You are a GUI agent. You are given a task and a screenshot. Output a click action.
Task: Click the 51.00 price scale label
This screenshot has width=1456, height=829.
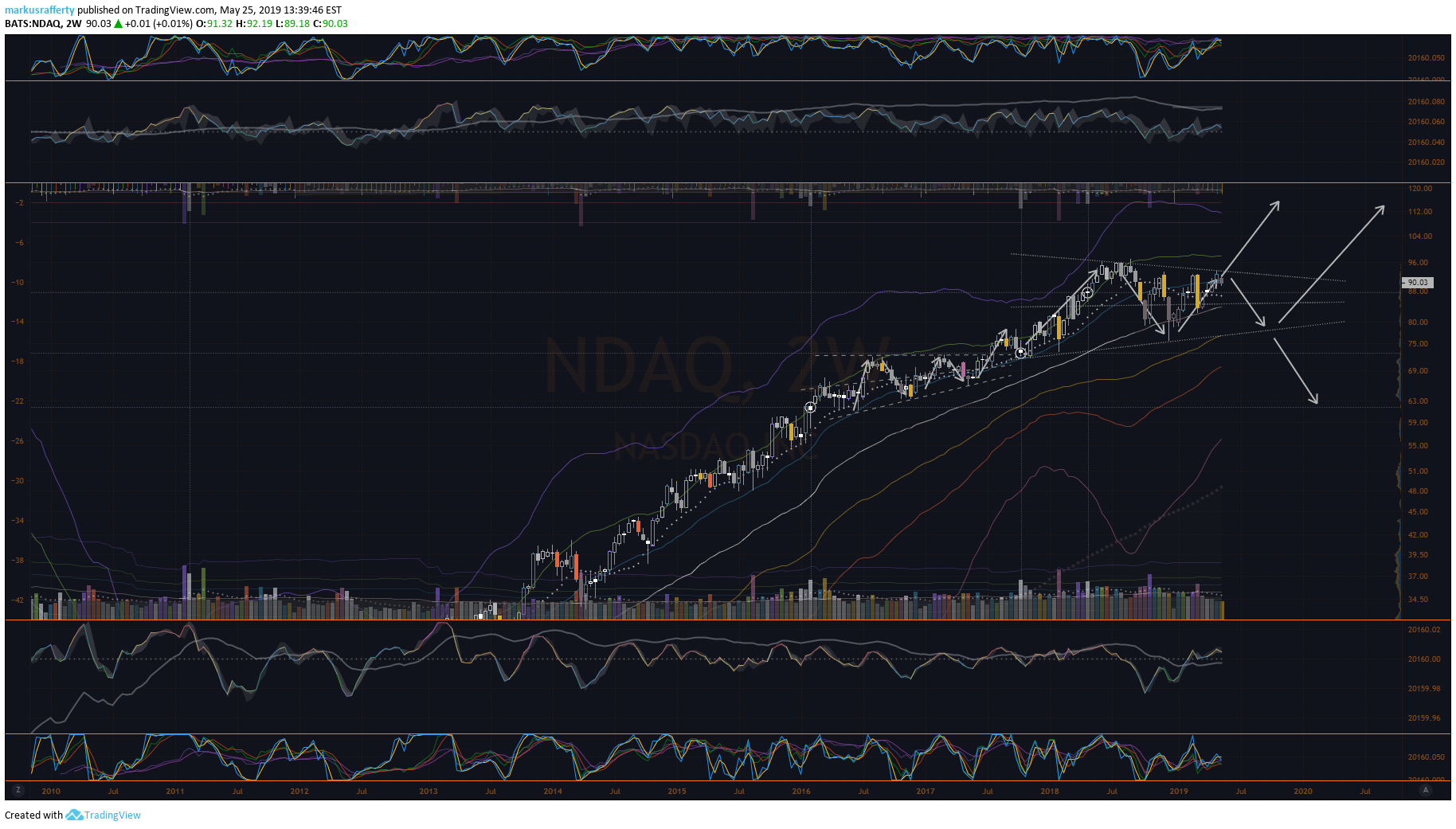click(1418, 471)
